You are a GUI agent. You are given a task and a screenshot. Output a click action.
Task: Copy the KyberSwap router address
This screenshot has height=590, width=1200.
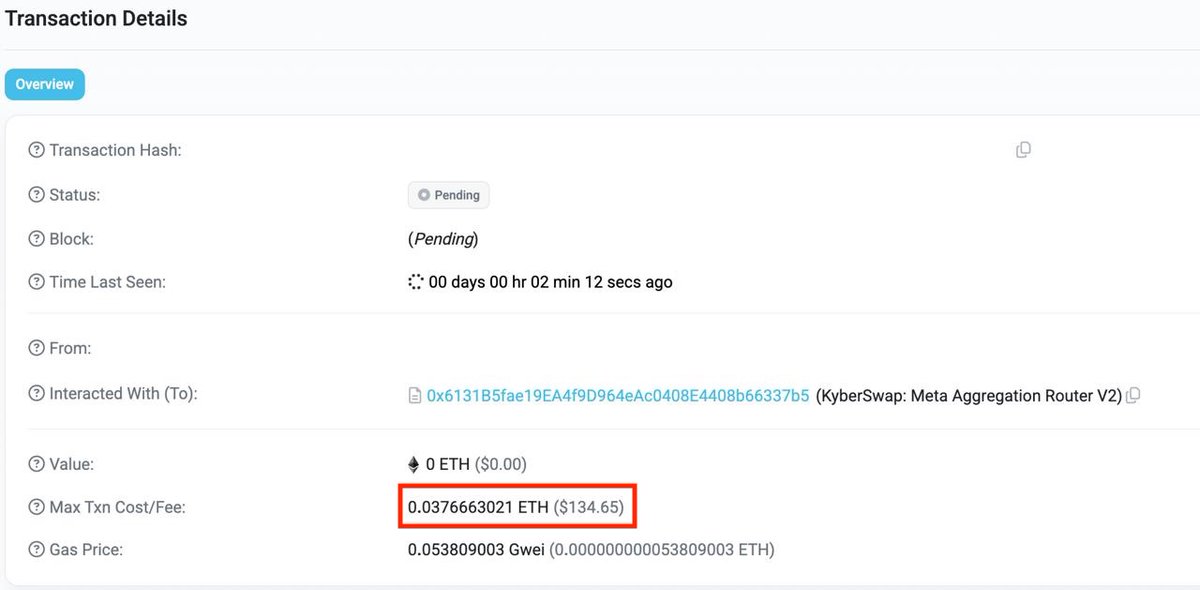pos(1133,395)
